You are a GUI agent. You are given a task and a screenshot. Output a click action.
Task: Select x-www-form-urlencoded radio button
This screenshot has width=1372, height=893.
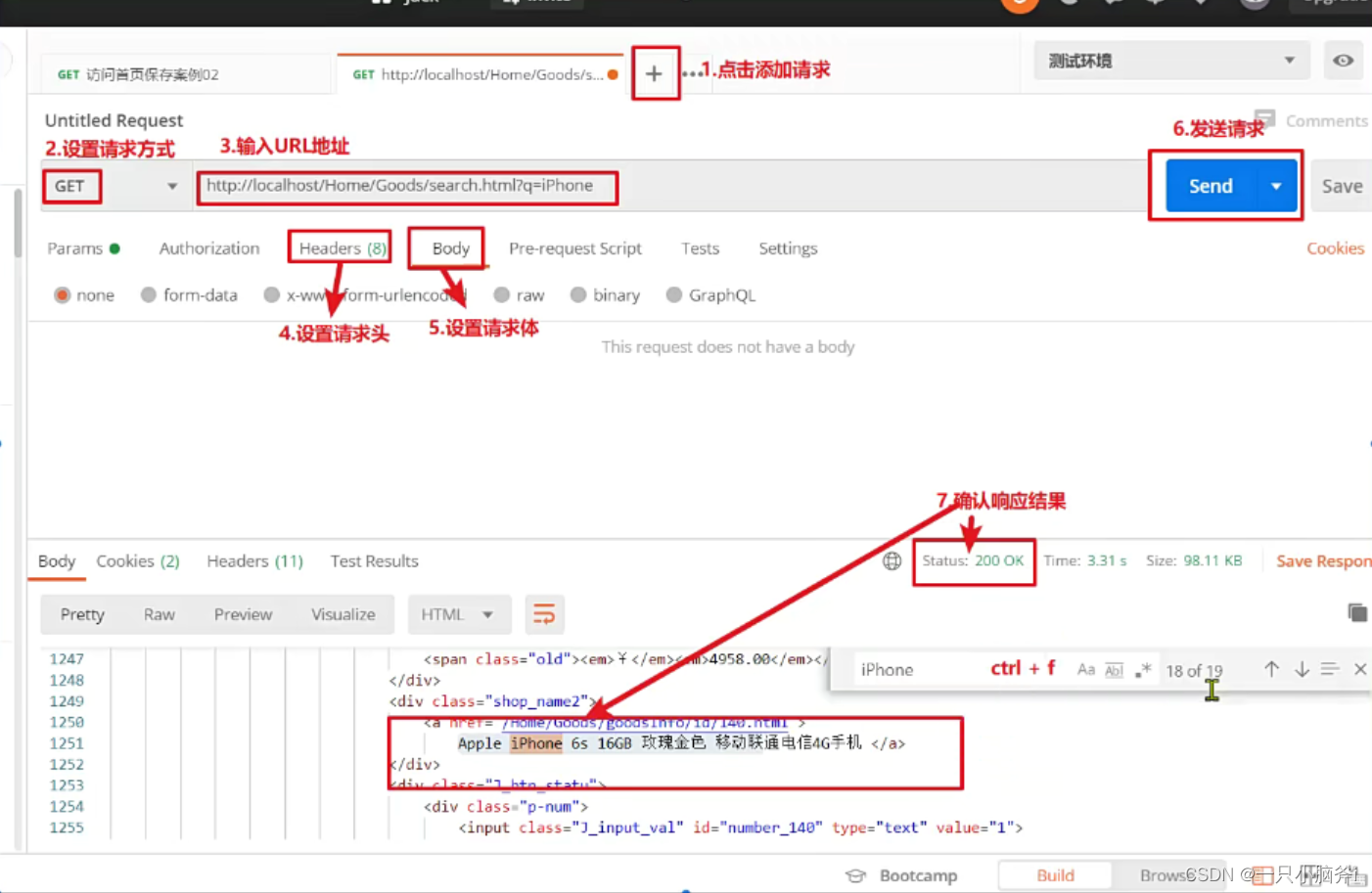pyautogui.click(x=272, y=294)
